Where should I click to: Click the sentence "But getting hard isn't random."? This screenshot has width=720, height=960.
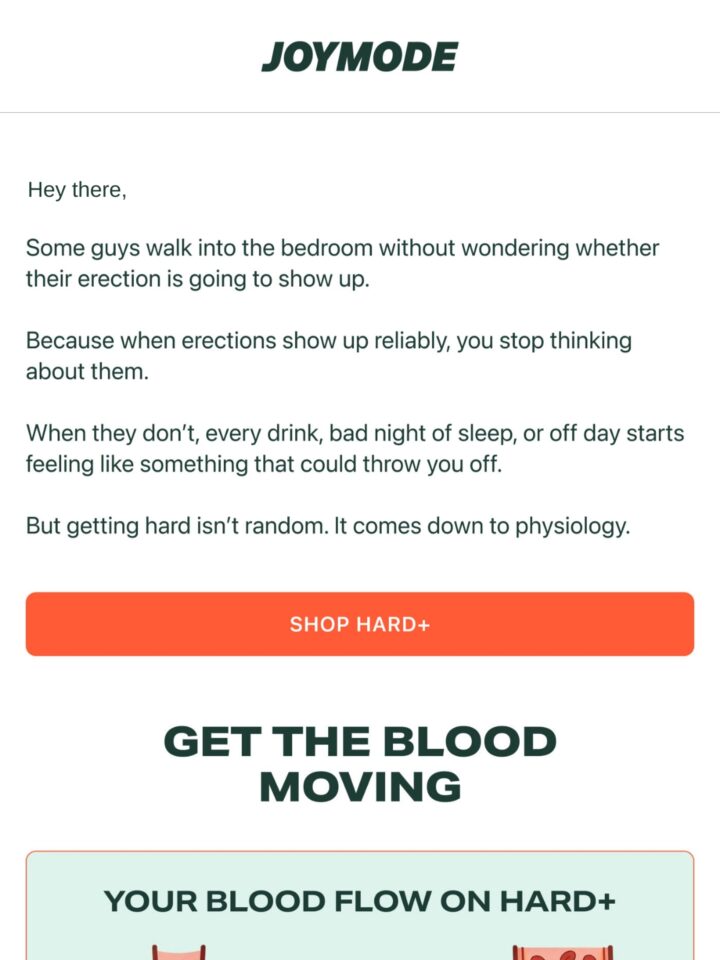[x=178, y=526]
